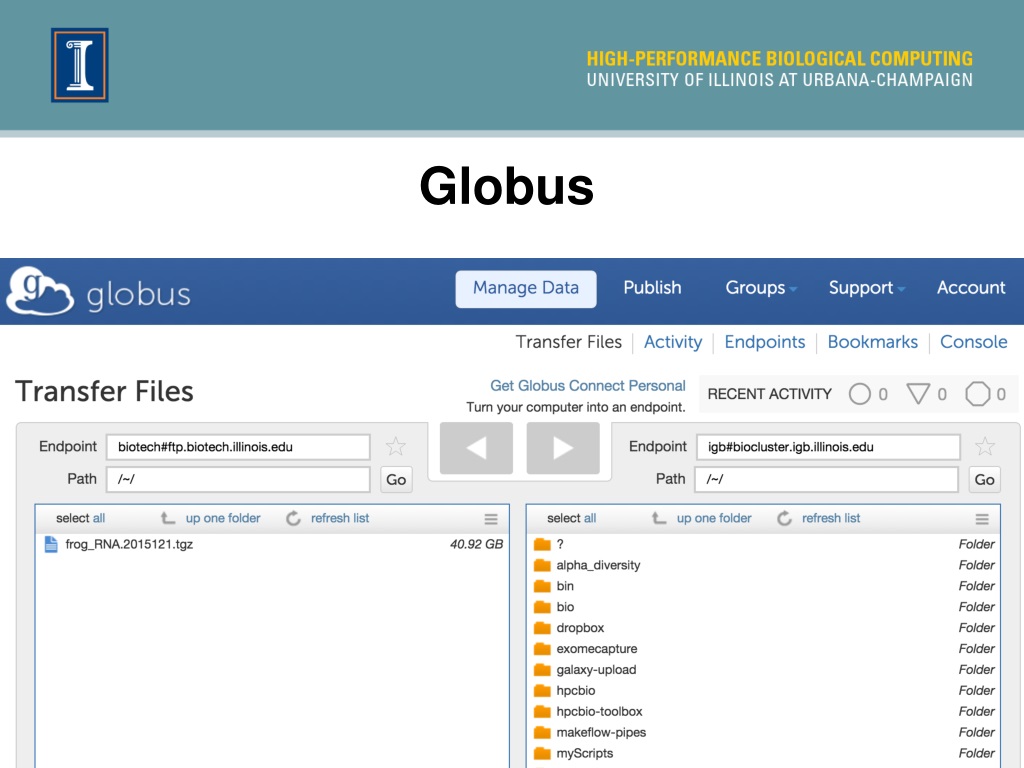The image size is (1024, 768).
Task: Open the Manage Data tab
Action: (x=526, y=289)
